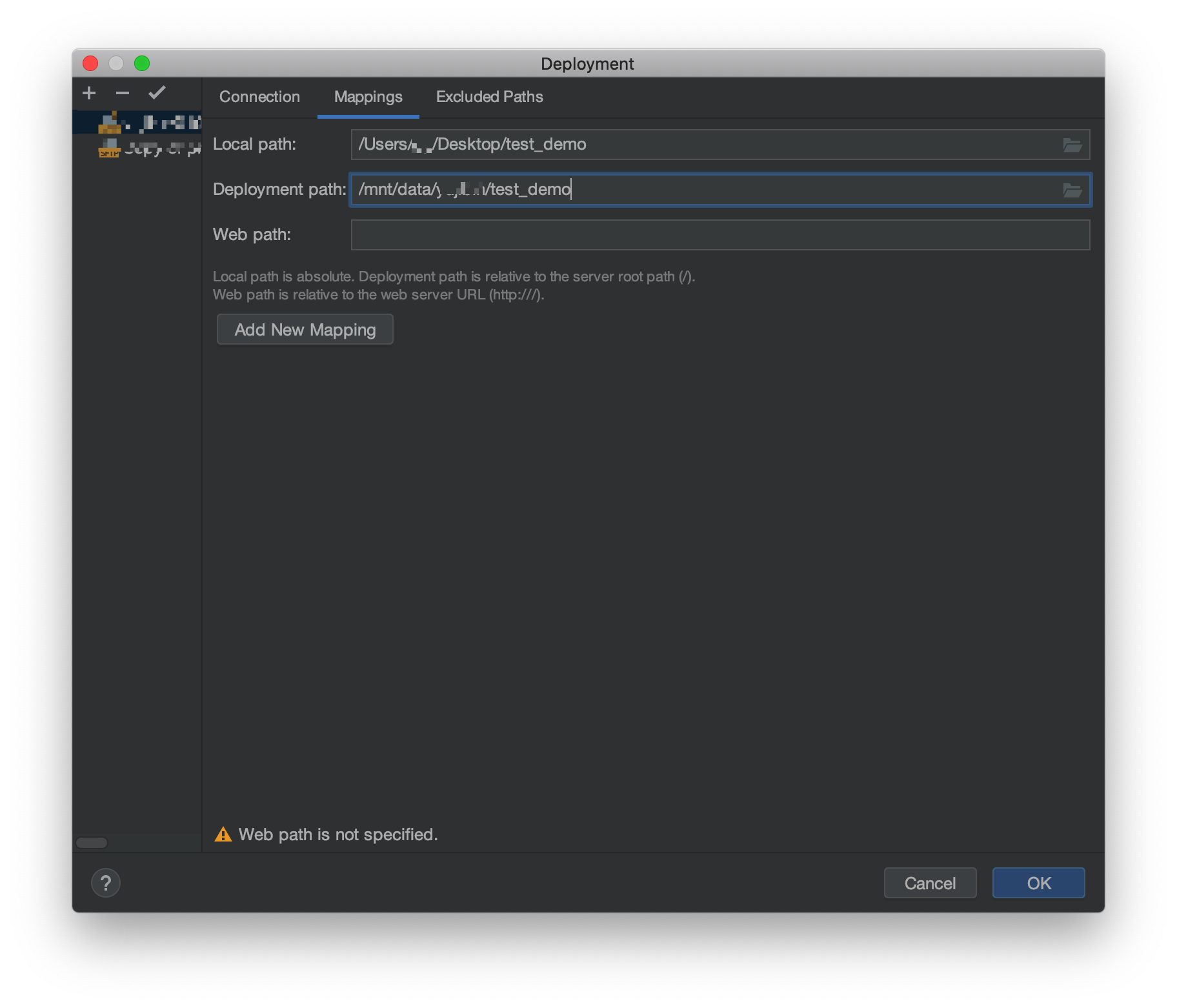Viewport: 1177px width, 1008px height.
Task: Add a new deployment server with plus icon
Action: (x=89, y=94)
